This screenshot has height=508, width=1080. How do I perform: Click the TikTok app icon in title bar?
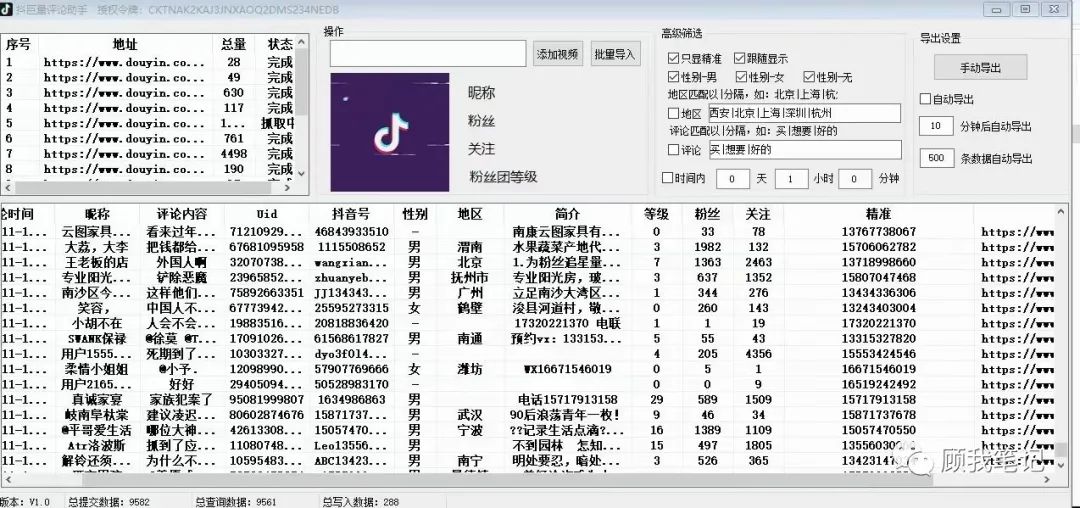coord(6,9)
